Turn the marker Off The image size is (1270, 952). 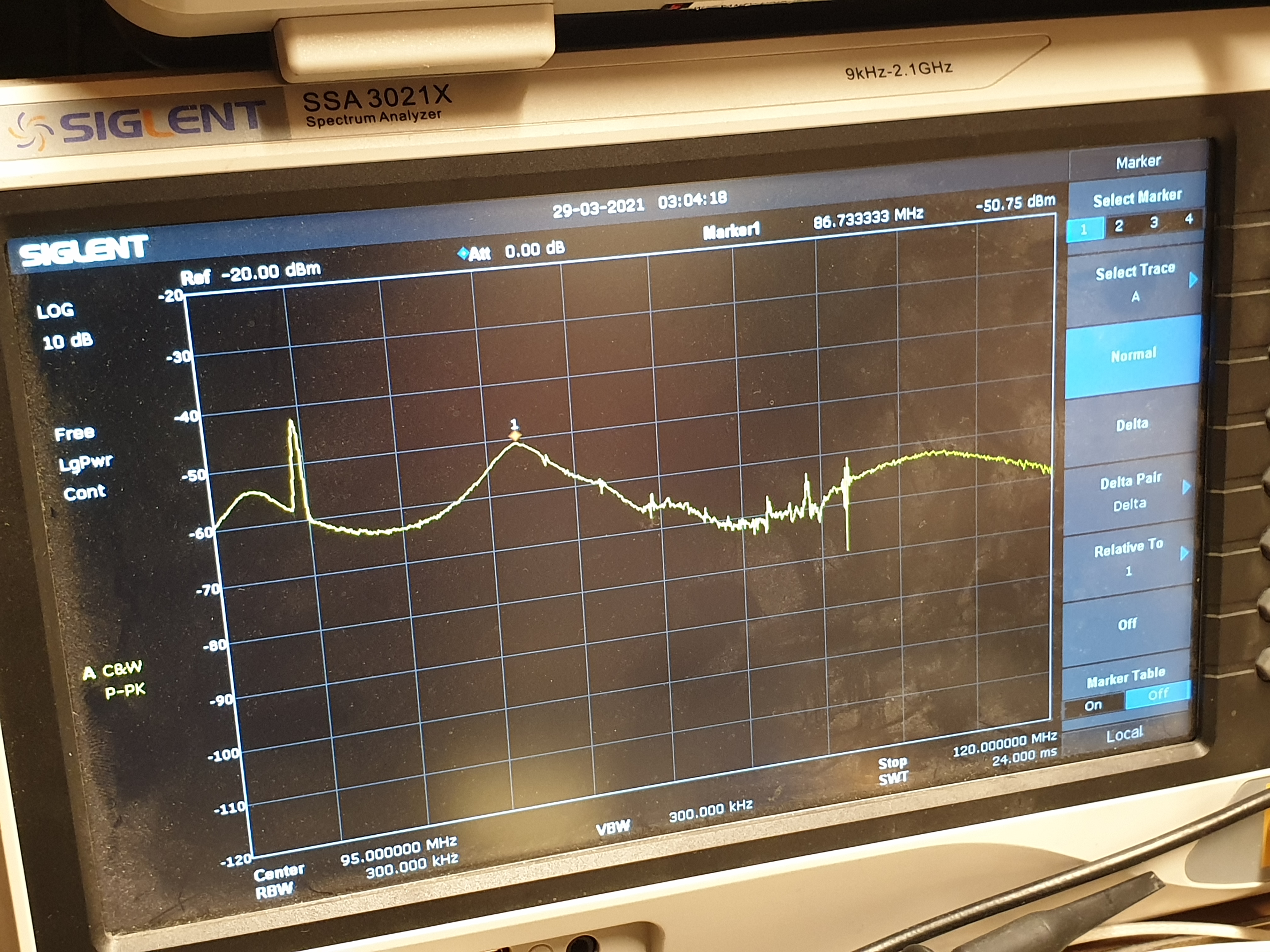pyautogui.click(x=1126, y=624)
